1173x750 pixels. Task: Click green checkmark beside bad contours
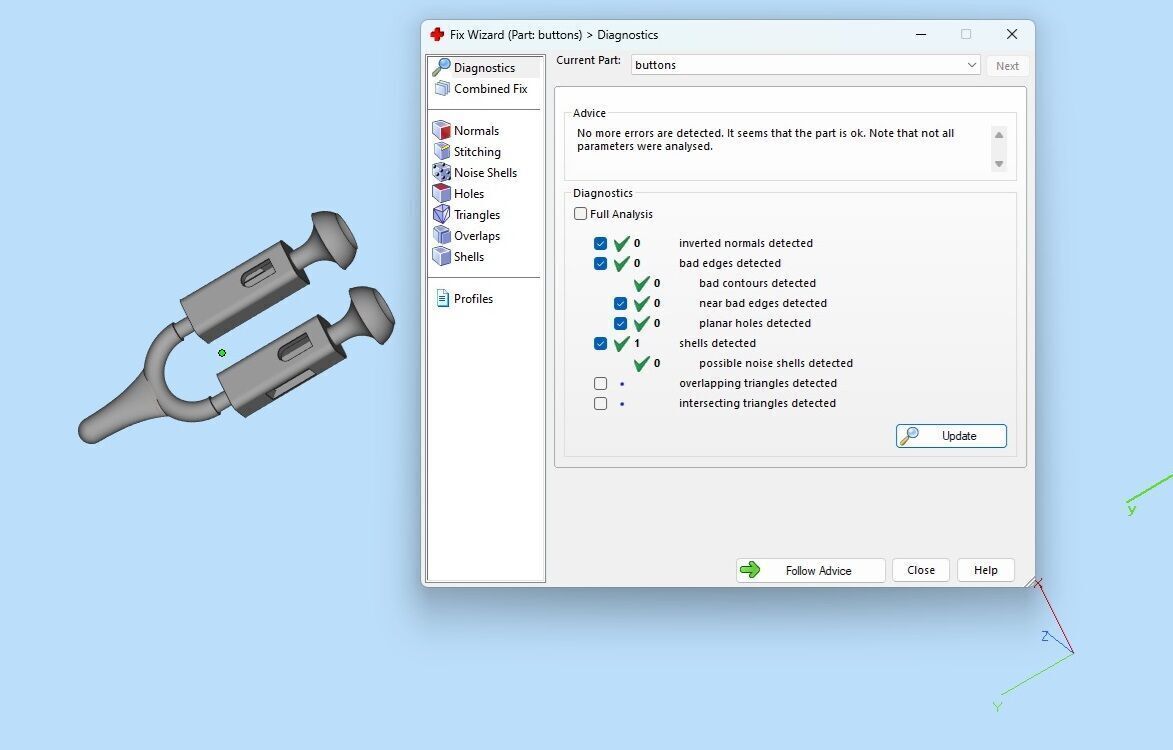[642, 283]
